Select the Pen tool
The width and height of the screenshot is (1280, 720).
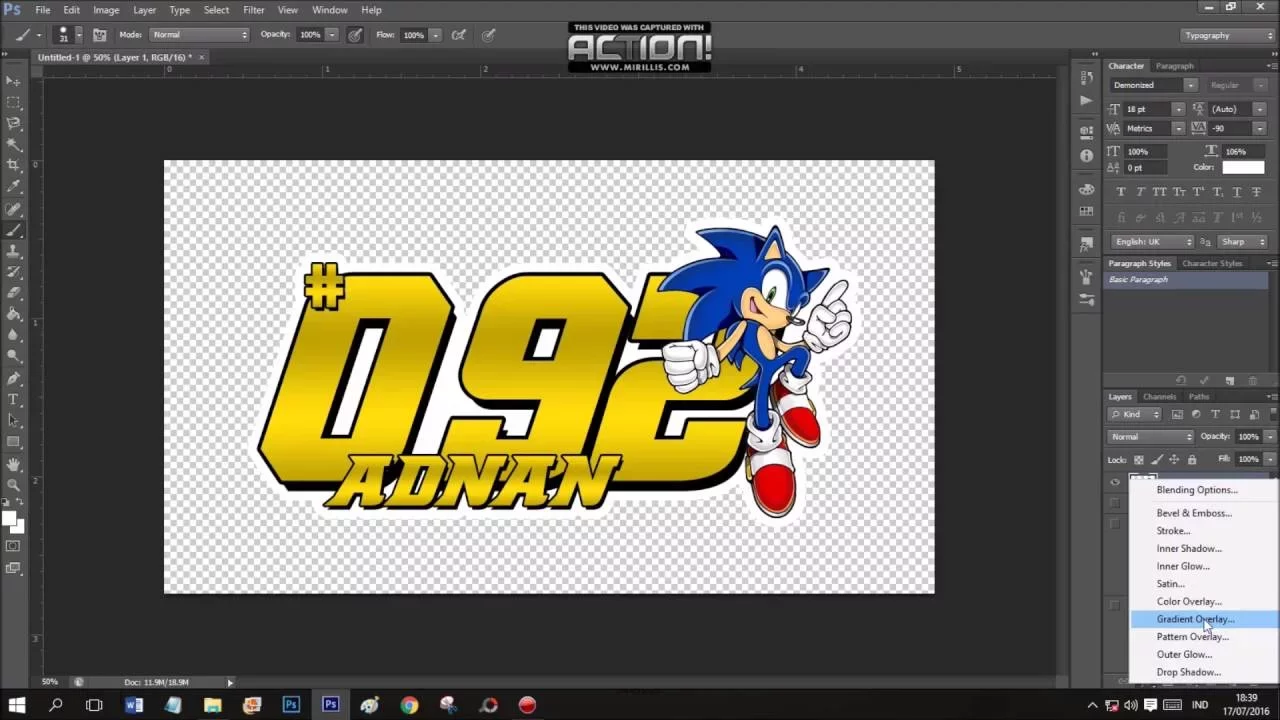(x=13, y=379)
